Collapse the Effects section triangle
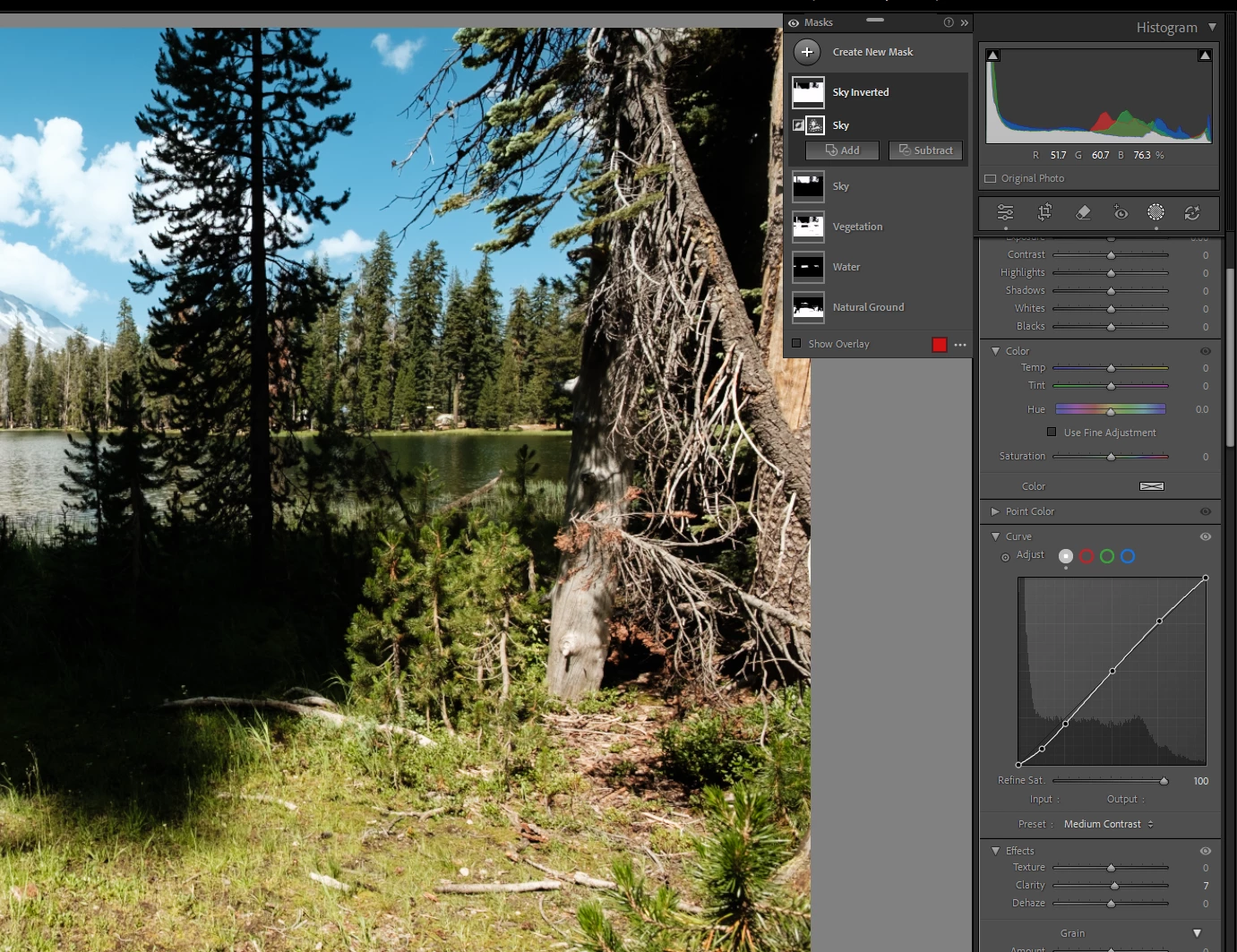This screenshot has width=1237, height=952. [995, 851]
